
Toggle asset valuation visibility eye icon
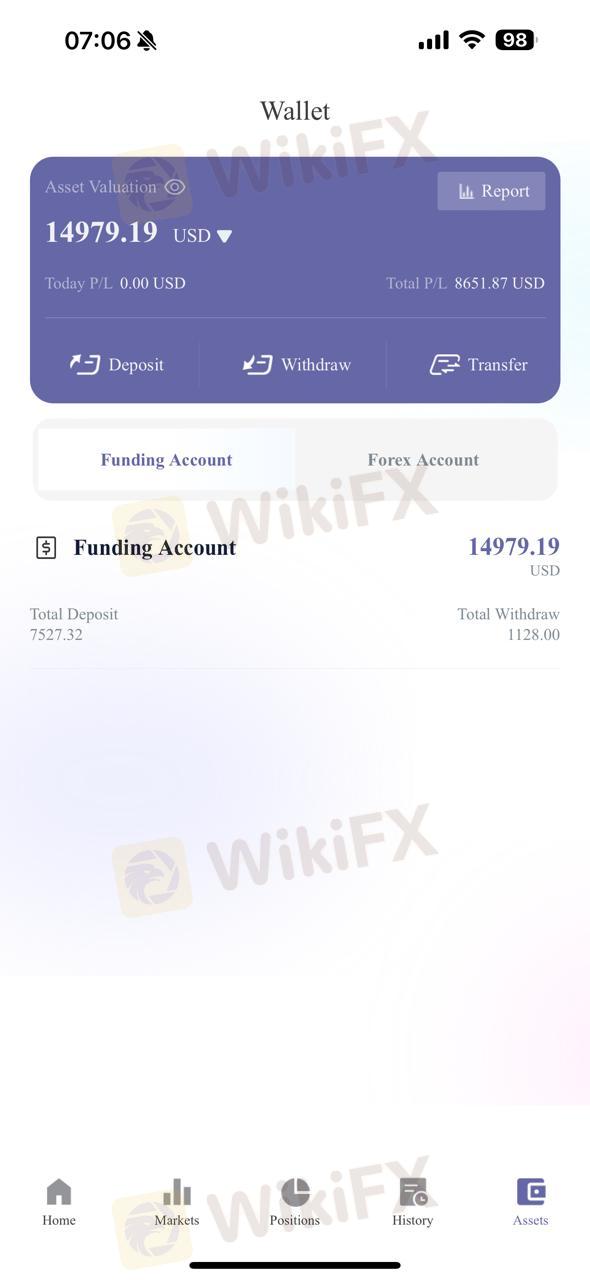[x=175, y=187]
